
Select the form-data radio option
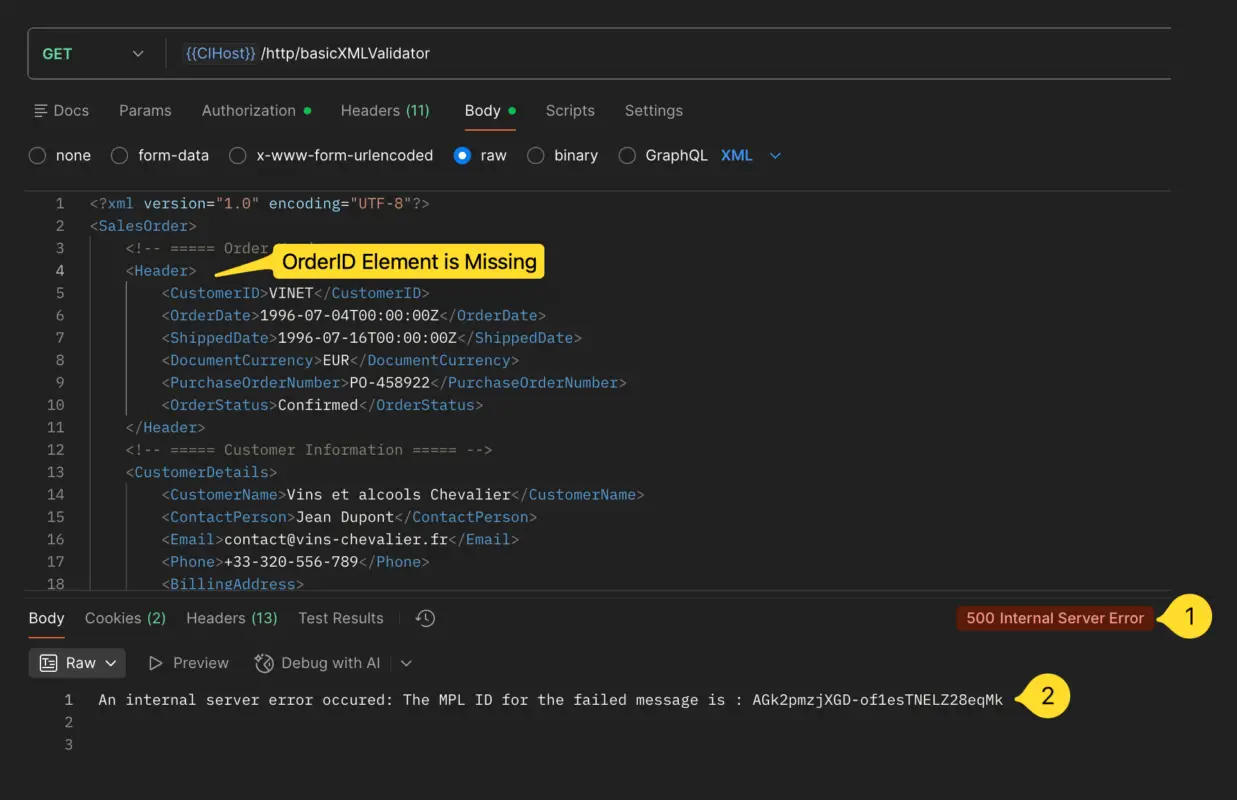tap(119, 156)
